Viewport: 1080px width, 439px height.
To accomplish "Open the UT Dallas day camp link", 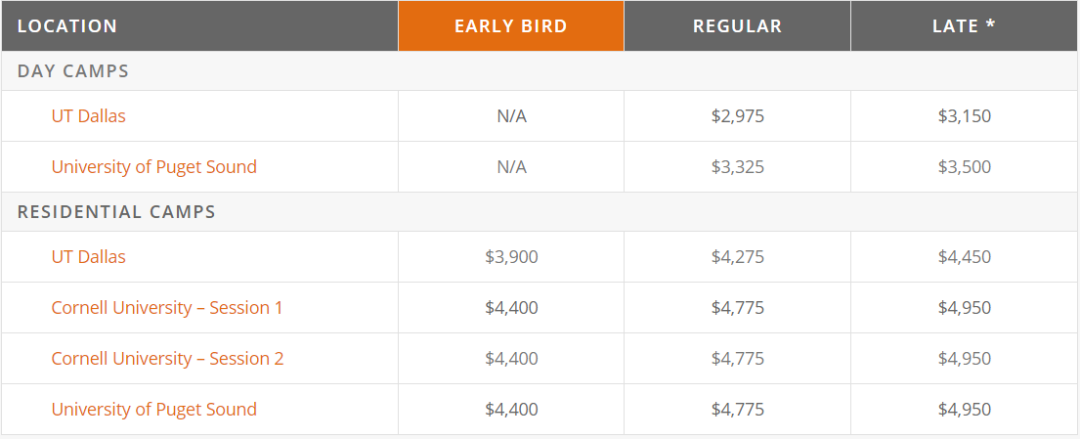I will [x=88, y=116].
